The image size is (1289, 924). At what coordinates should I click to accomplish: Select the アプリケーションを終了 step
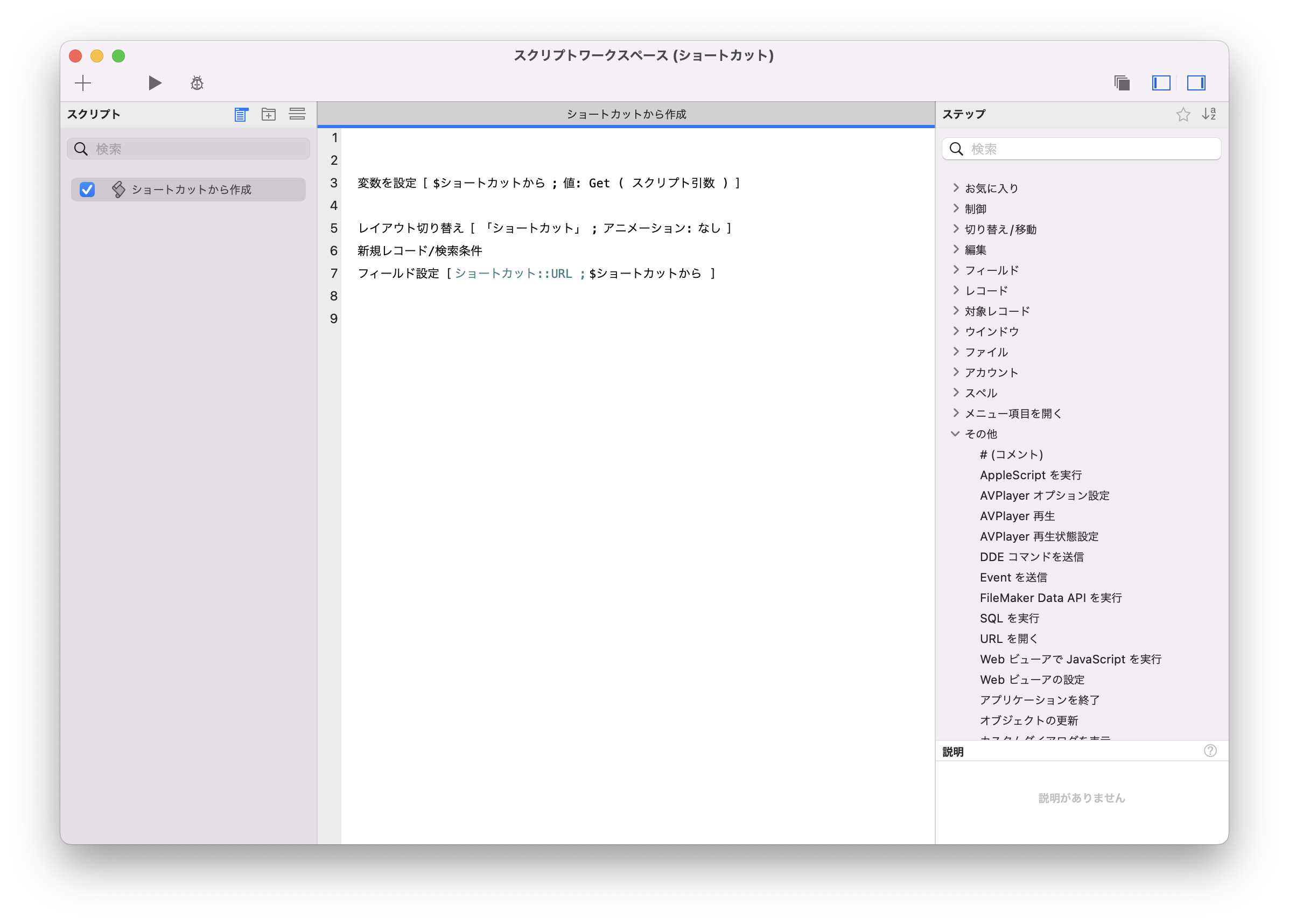[1040, 699]
